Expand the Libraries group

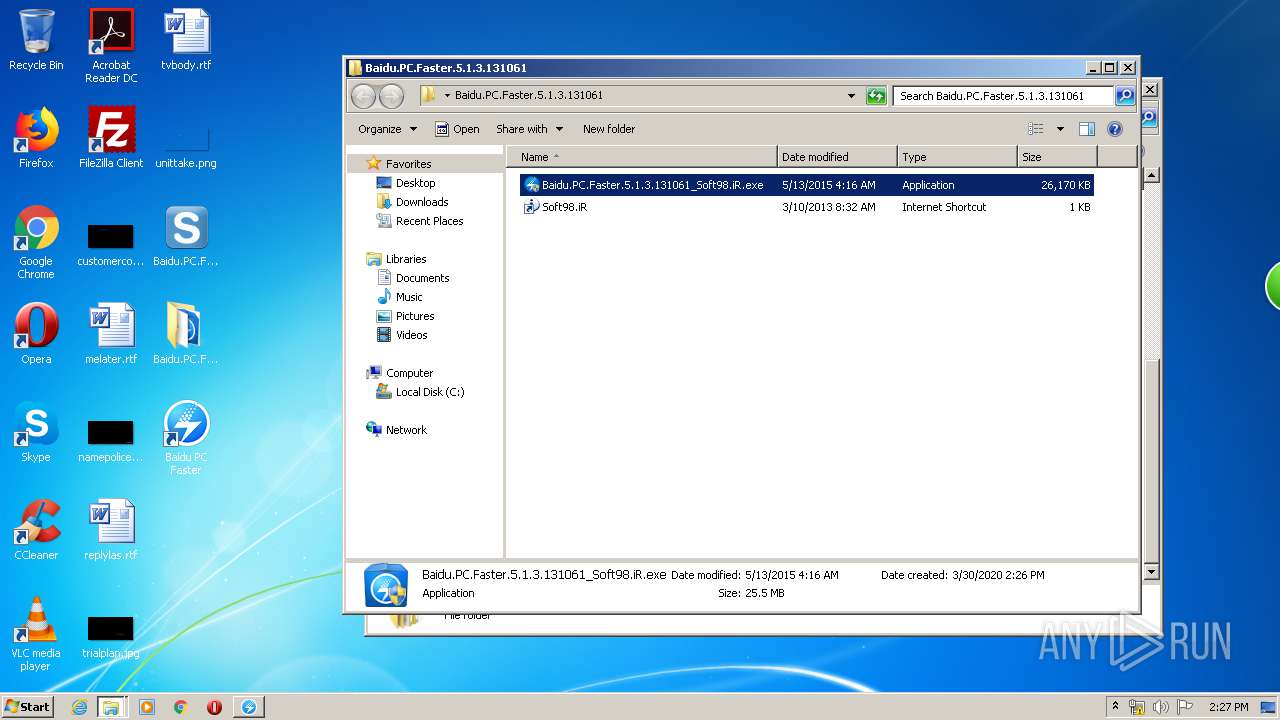[406, 259]
